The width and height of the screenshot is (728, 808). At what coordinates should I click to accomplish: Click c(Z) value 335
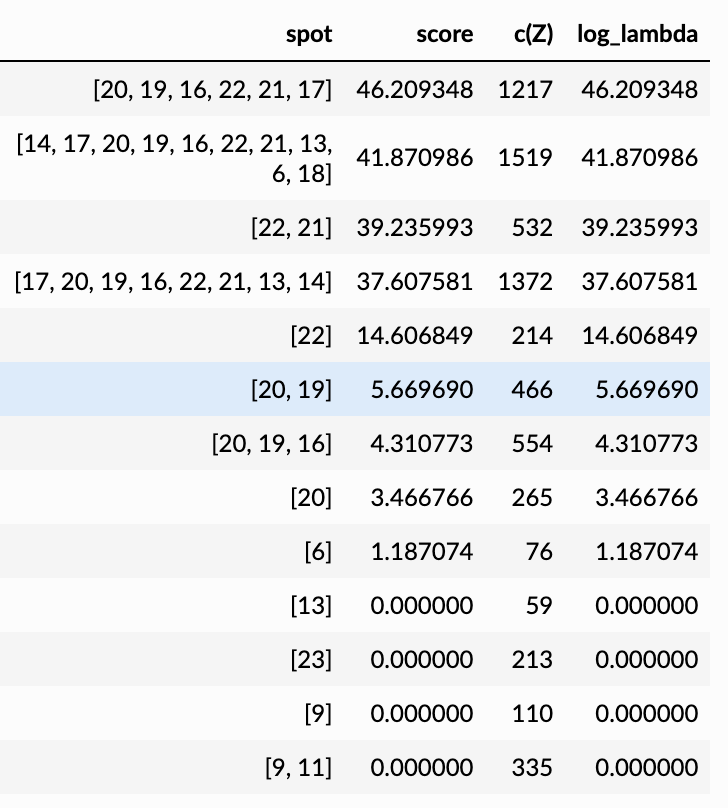tap(532, 768)
